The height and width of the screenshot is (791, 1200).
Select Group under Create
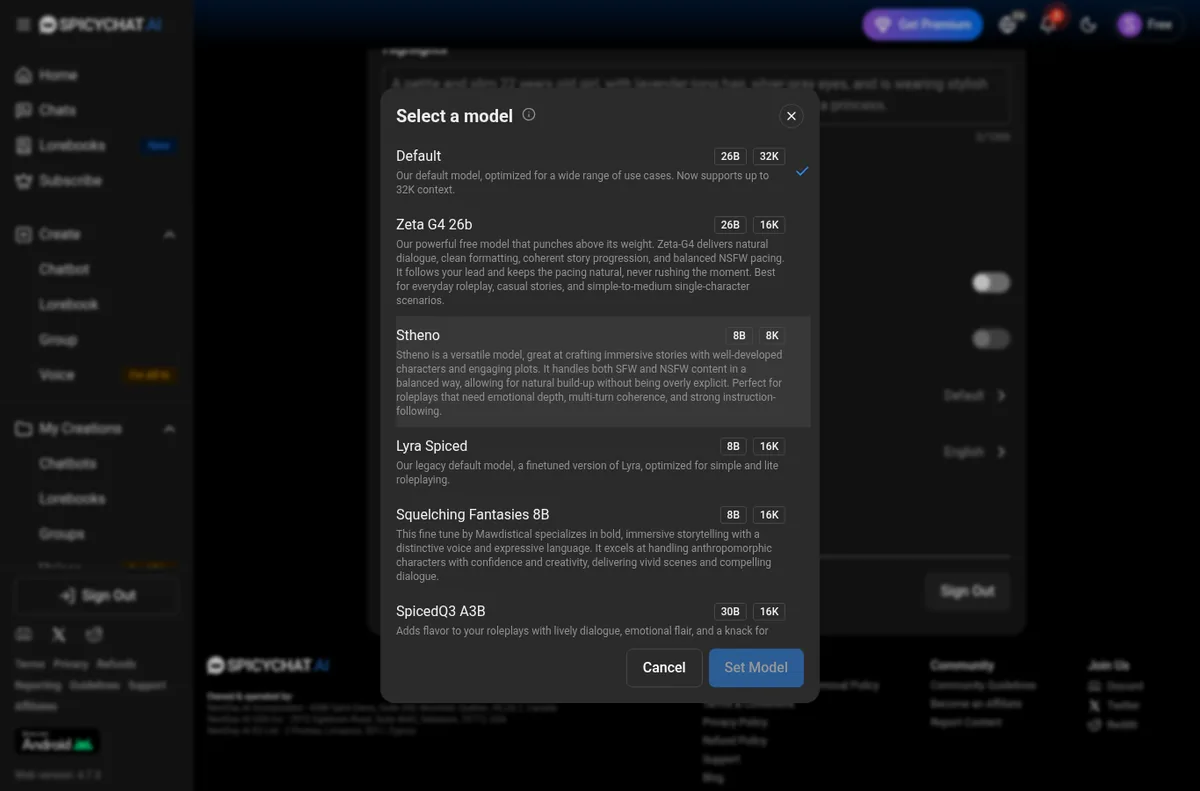pyautogui.click(x=58, y=340)
